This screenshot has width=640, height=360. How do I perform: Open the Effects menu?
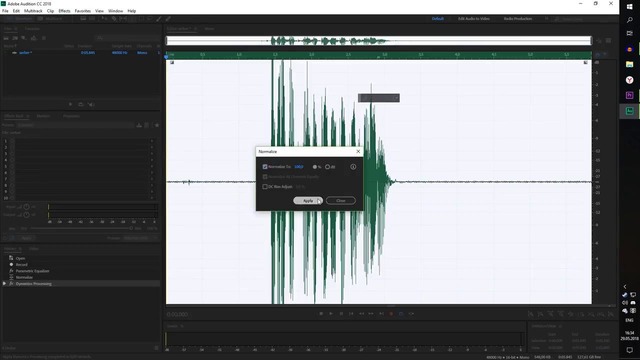pos(64,11)
